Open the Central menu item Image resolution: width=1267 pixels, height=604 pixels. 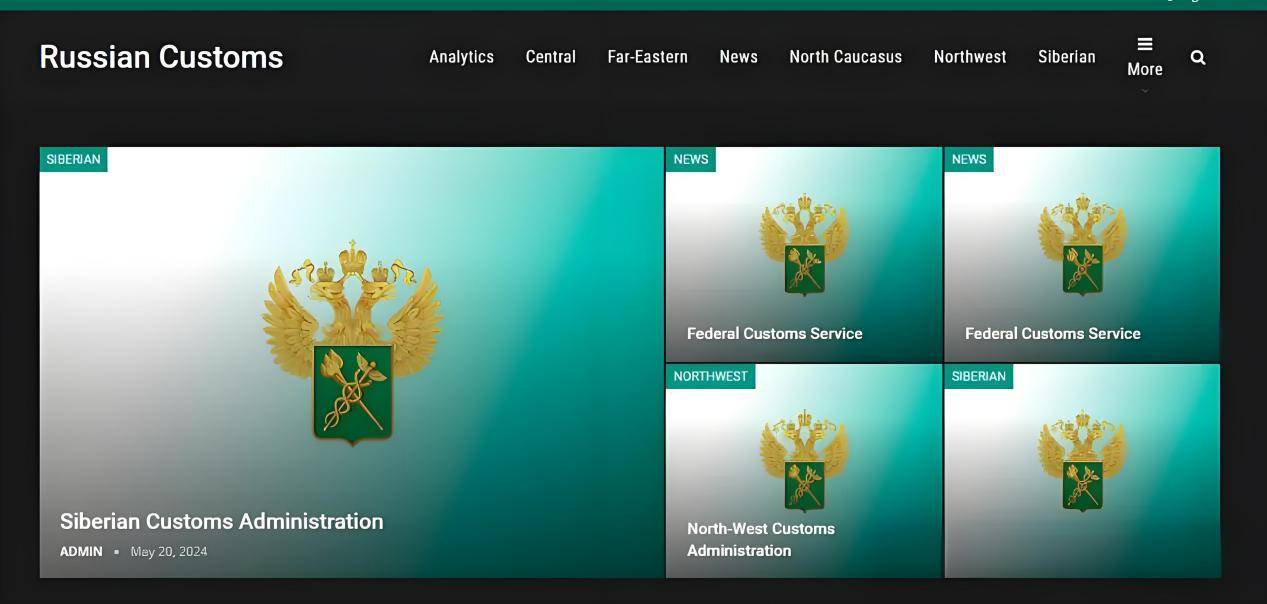[551, 57]
